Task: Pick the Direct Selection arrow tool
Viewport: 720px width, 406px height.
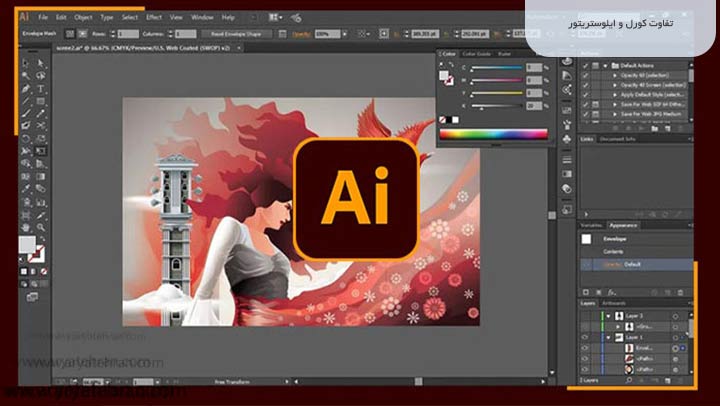Action: [x=41, y=63]
